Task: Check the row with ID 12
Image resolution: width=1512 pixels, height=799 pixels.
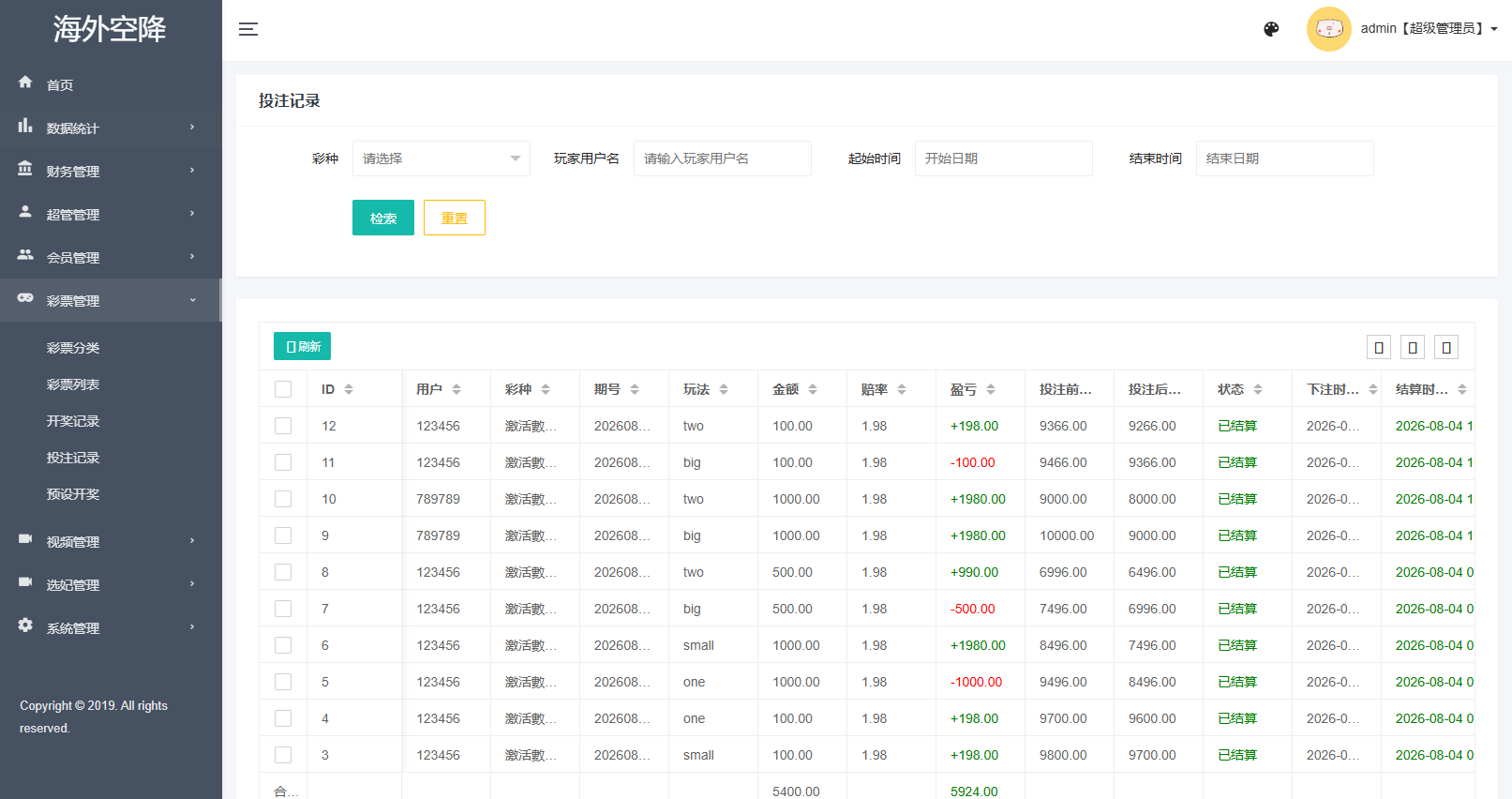Action: click(x=283, y=426)
